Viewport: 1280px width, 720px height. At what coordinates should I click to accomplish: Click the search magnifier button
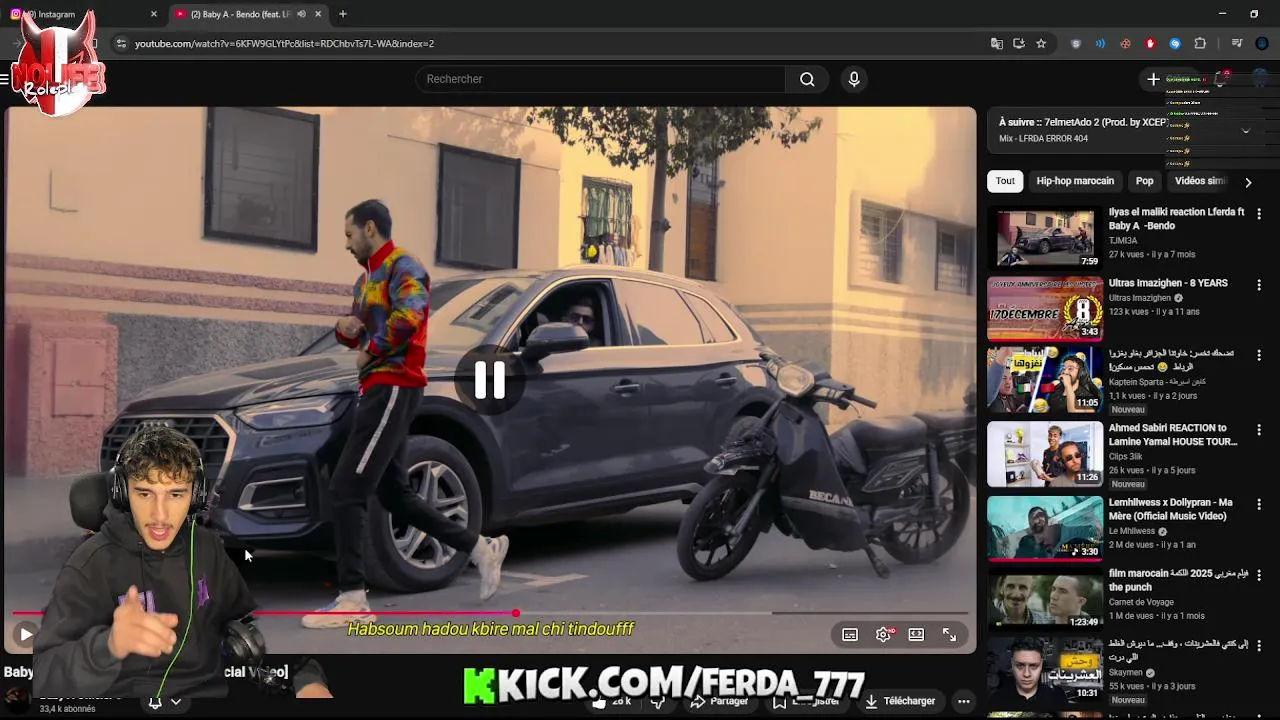pyautogui.click(x=807, y=79)
